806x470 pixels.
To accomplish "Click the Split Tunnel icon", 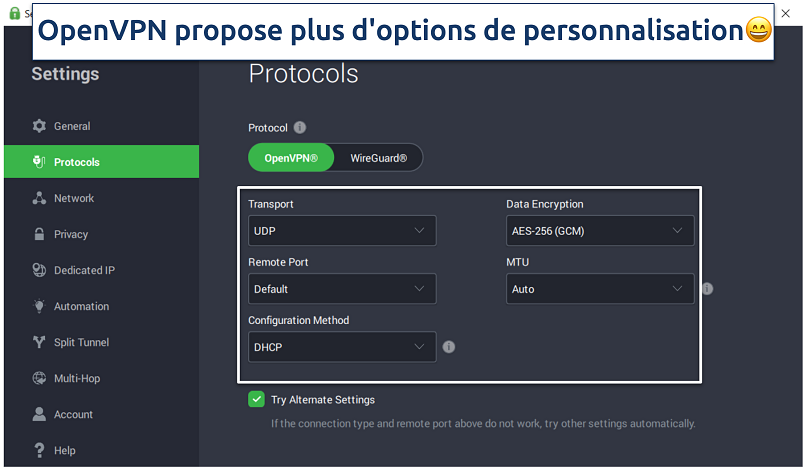I will coord(39,342).
